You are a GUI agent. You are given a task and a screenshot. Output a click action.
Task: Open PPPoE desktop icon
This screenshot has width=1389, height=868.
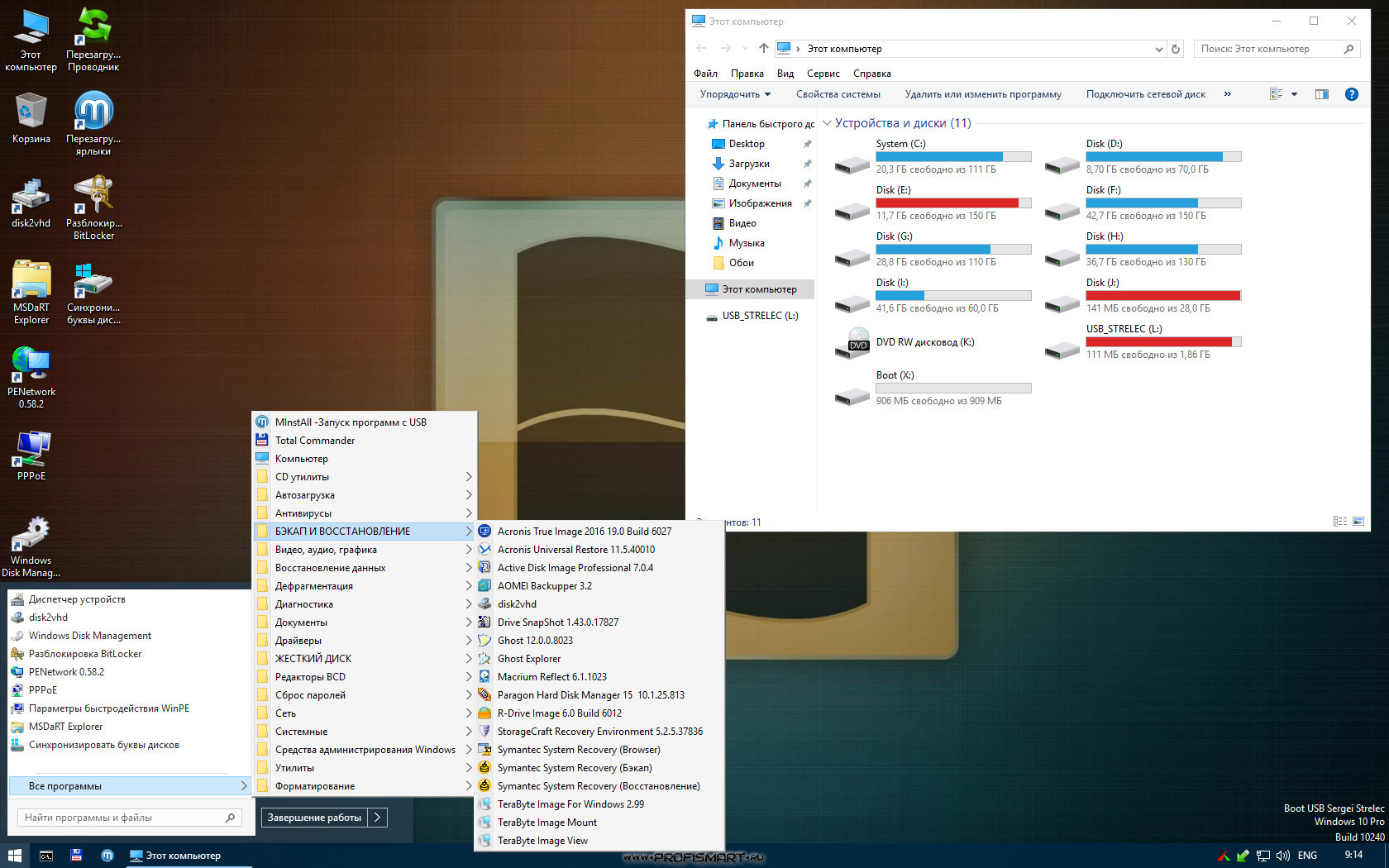31,455
